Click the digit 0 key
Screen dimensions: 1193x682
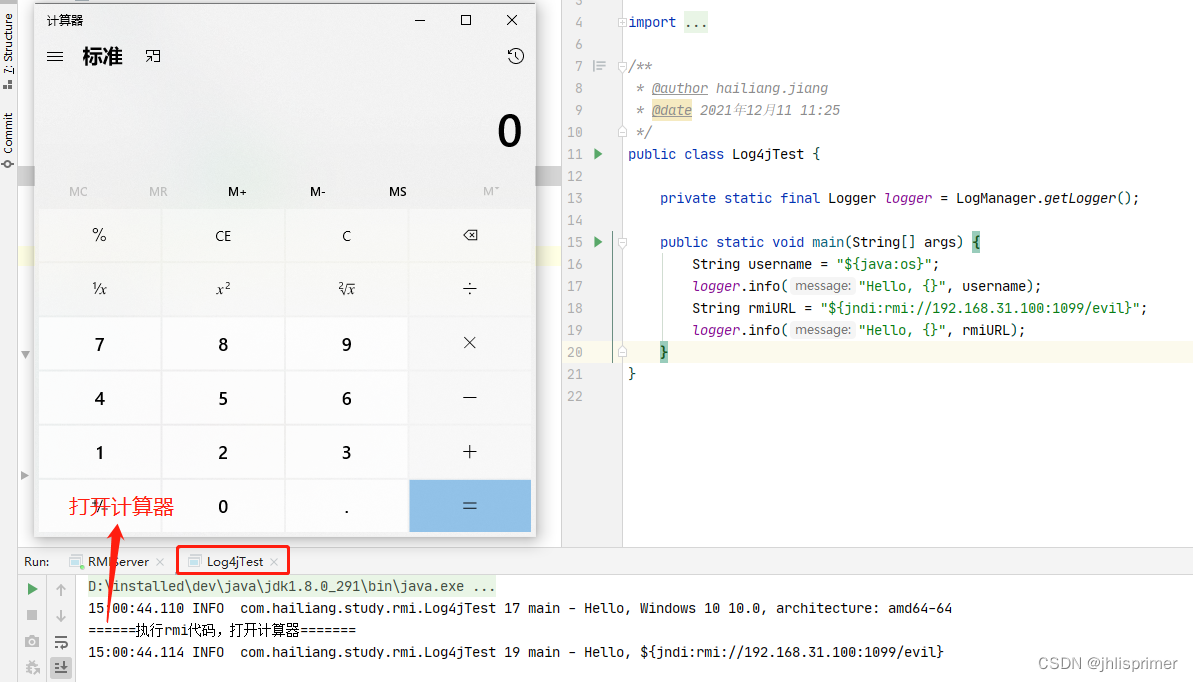223,506
